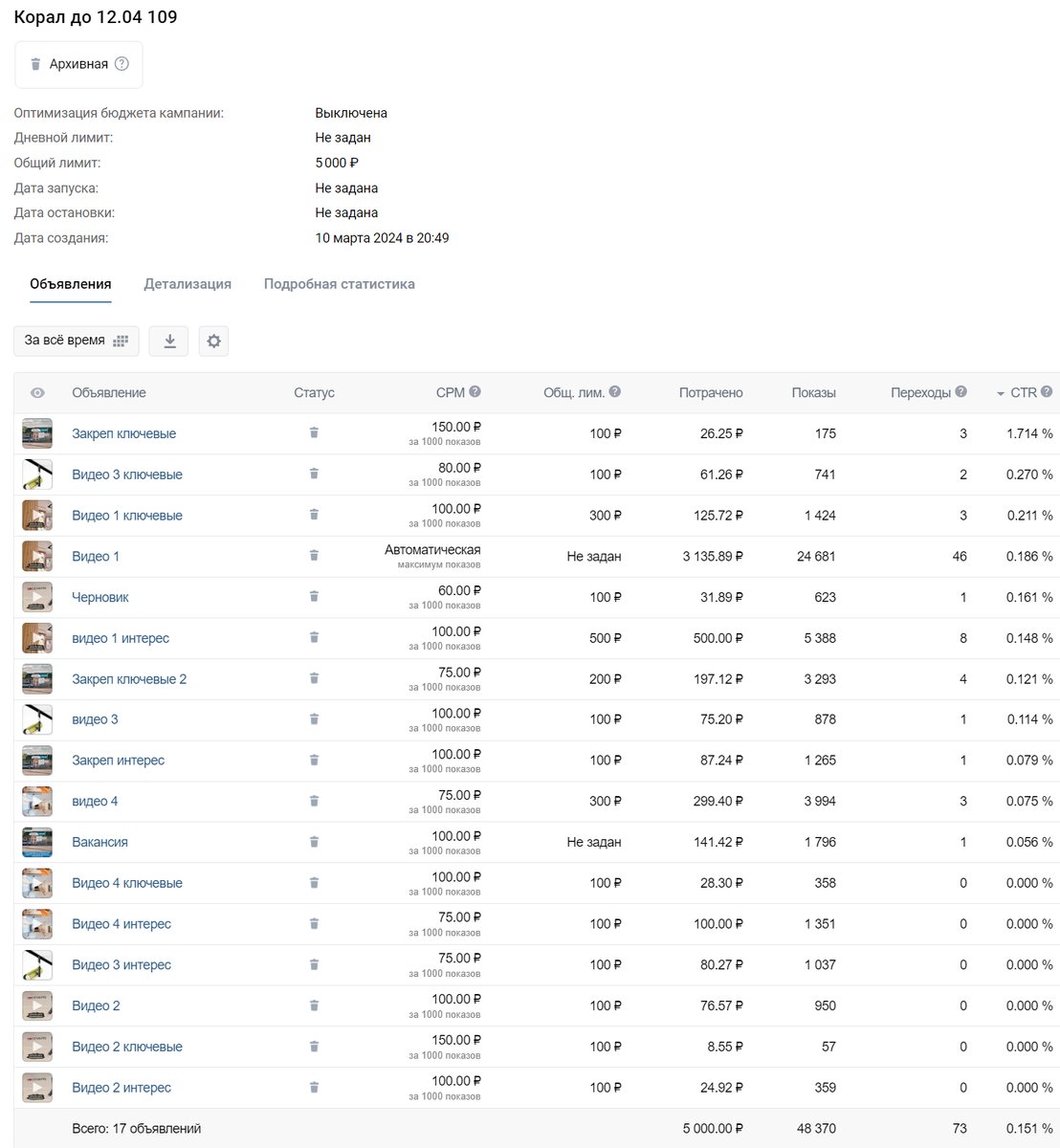Click archive status icon for Видео 1 ключевые

[x=314, y=515]
